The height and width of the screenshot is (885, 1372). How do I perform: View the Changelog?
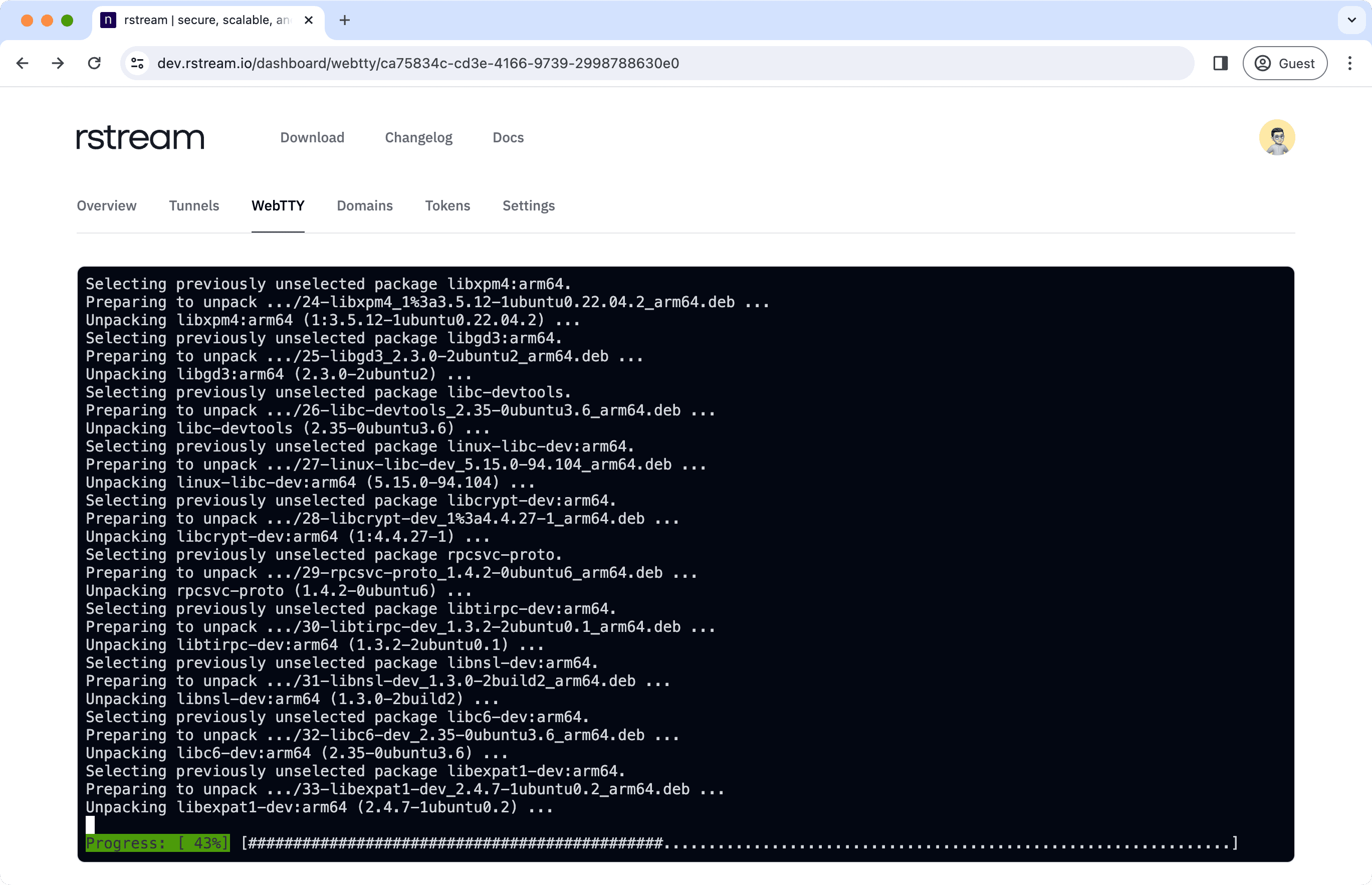click(x=418, y=137)
